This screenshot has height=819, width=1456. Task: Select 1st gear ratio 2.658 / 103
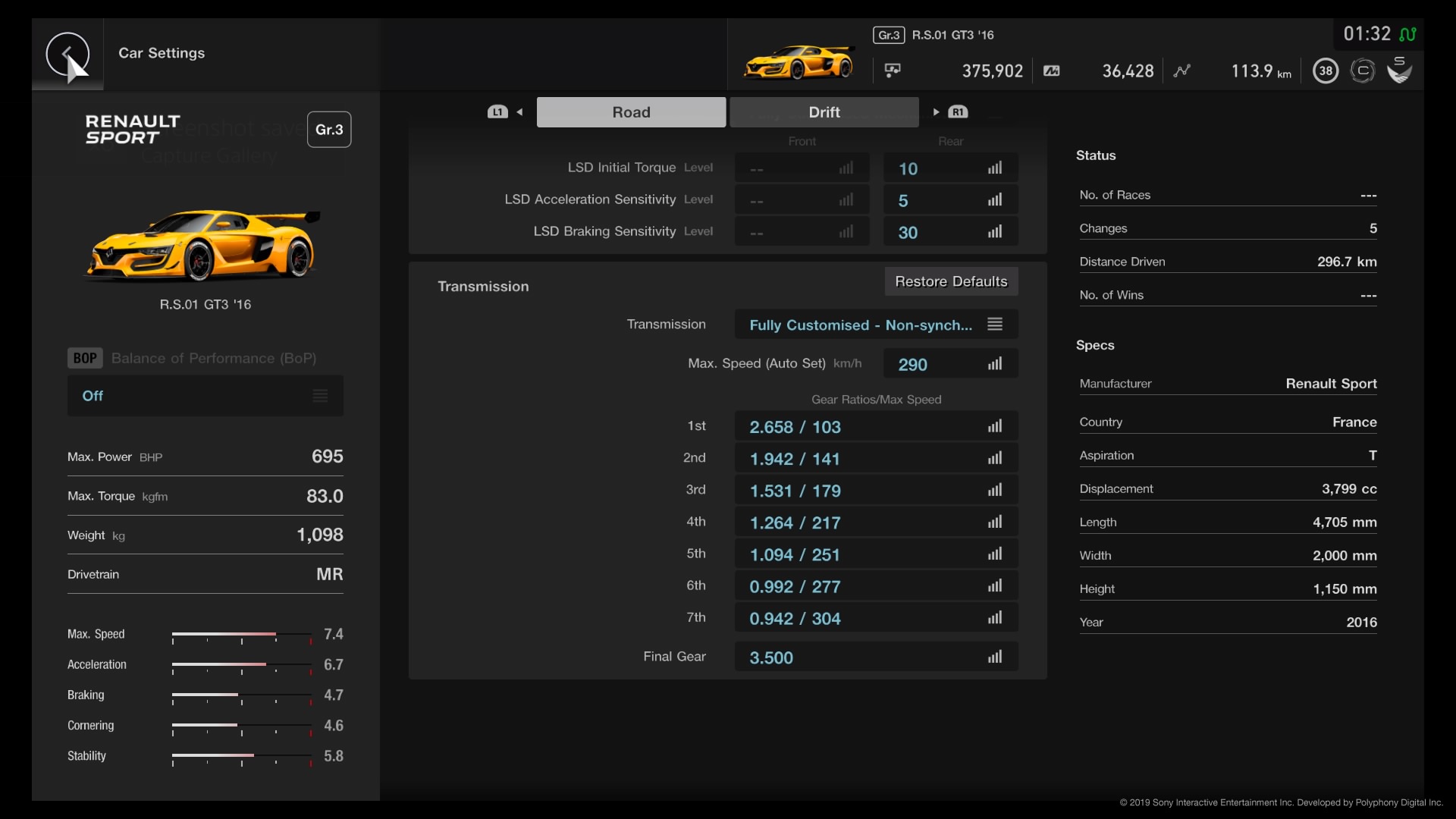[x=876, y=426]
